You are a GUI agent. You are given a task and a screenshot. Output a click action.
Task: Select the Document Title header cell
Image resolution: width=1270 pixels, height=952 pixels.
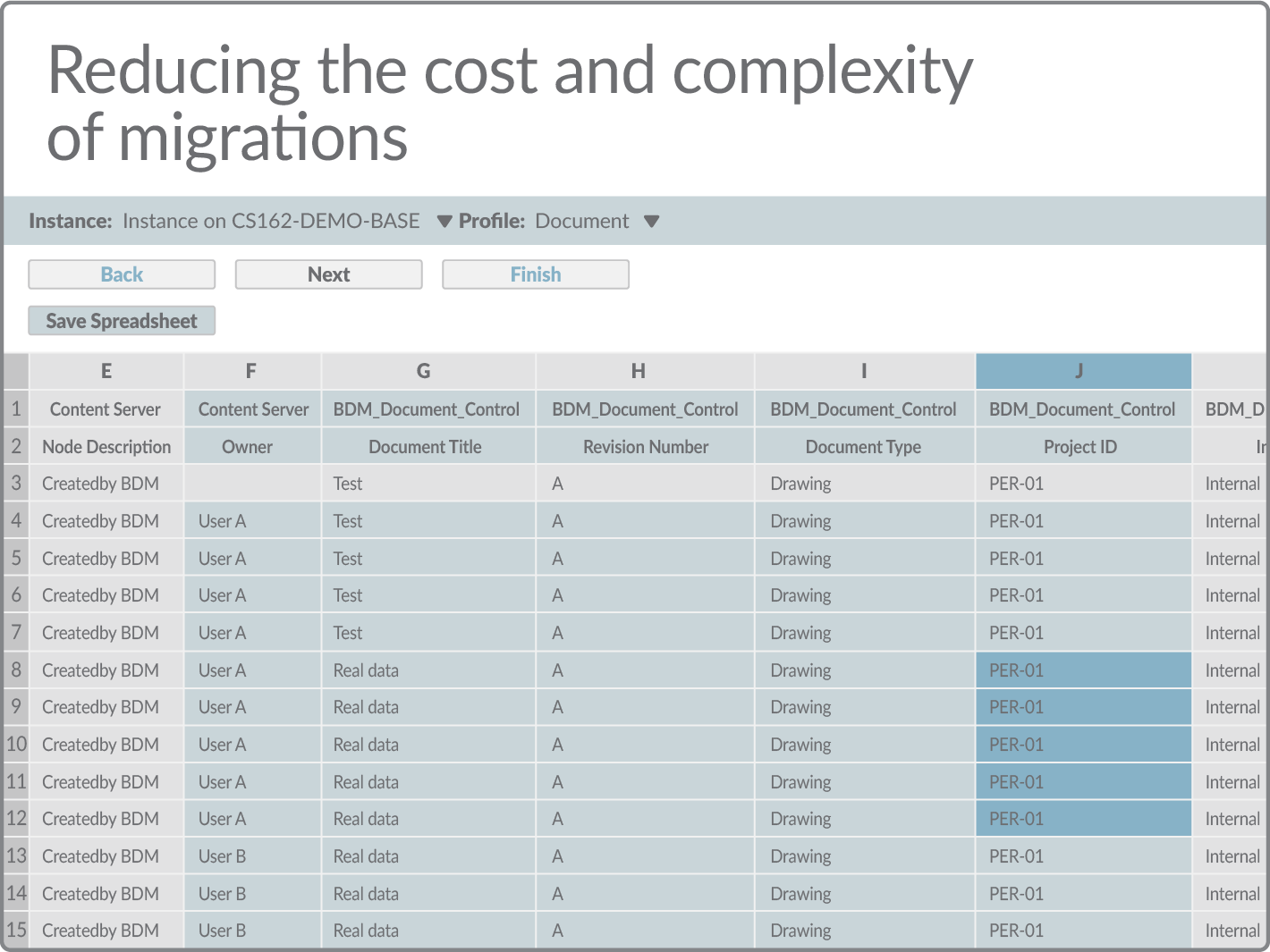pyautogui.click(x=427, y=446)
